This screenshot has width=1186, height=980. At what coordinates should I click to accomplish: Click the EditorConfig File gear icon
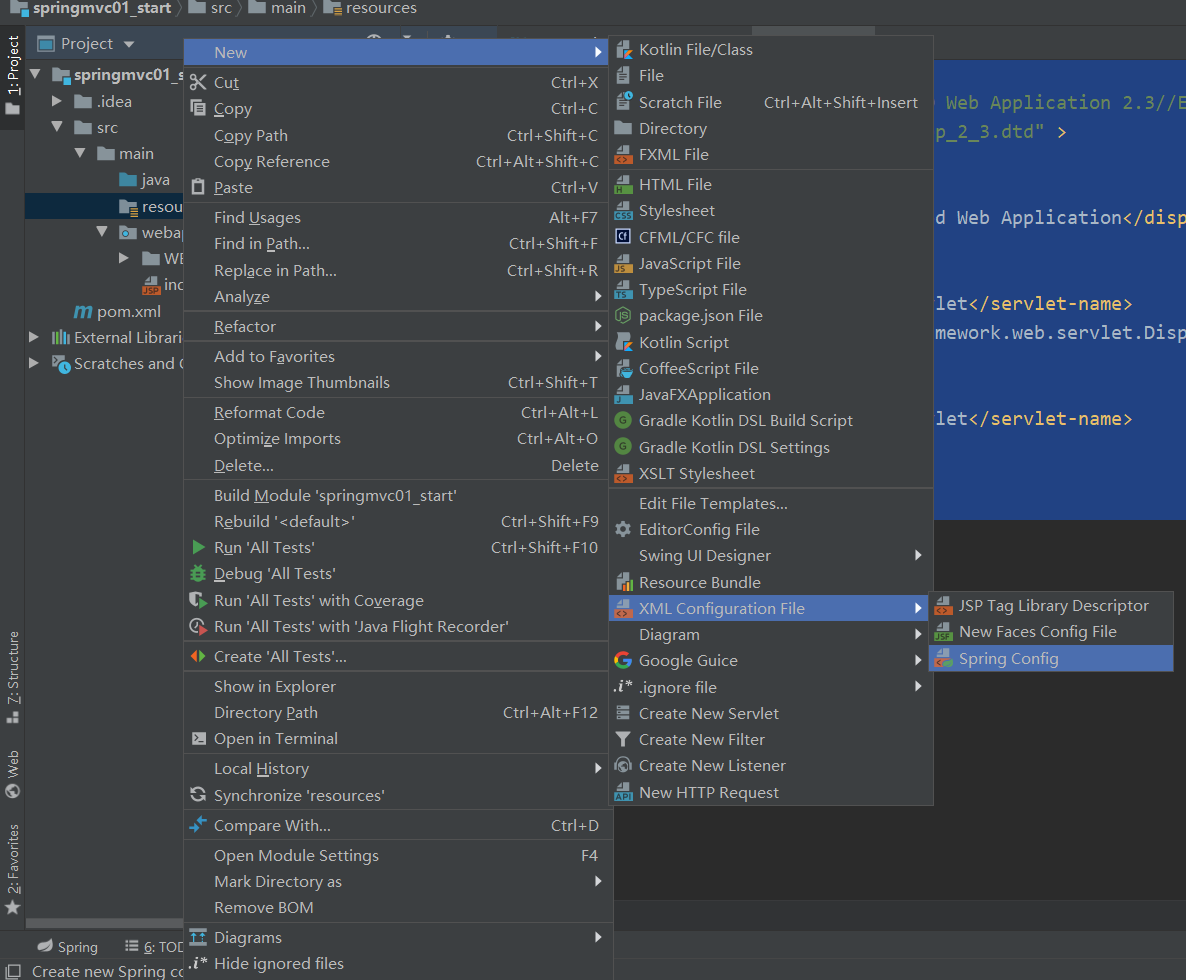[623, 529]
